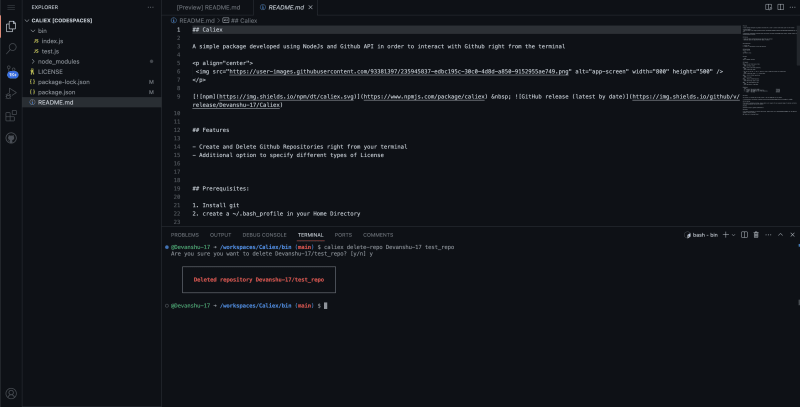Open the Extensions view
Screen dimensions: 800x407
click(11, 116)
